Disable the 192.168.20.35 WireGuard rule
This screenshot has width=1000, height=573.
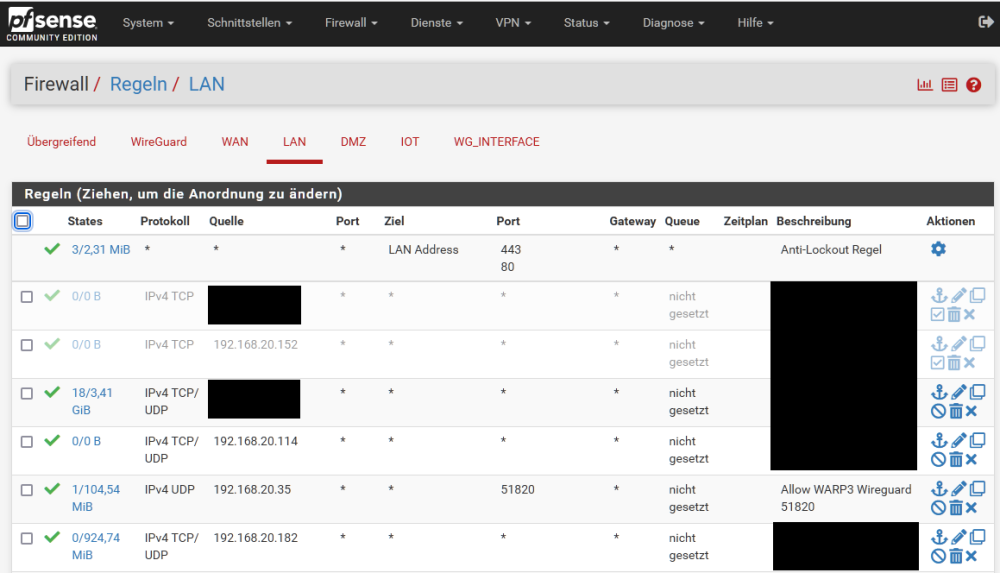[x=938, y=508]
